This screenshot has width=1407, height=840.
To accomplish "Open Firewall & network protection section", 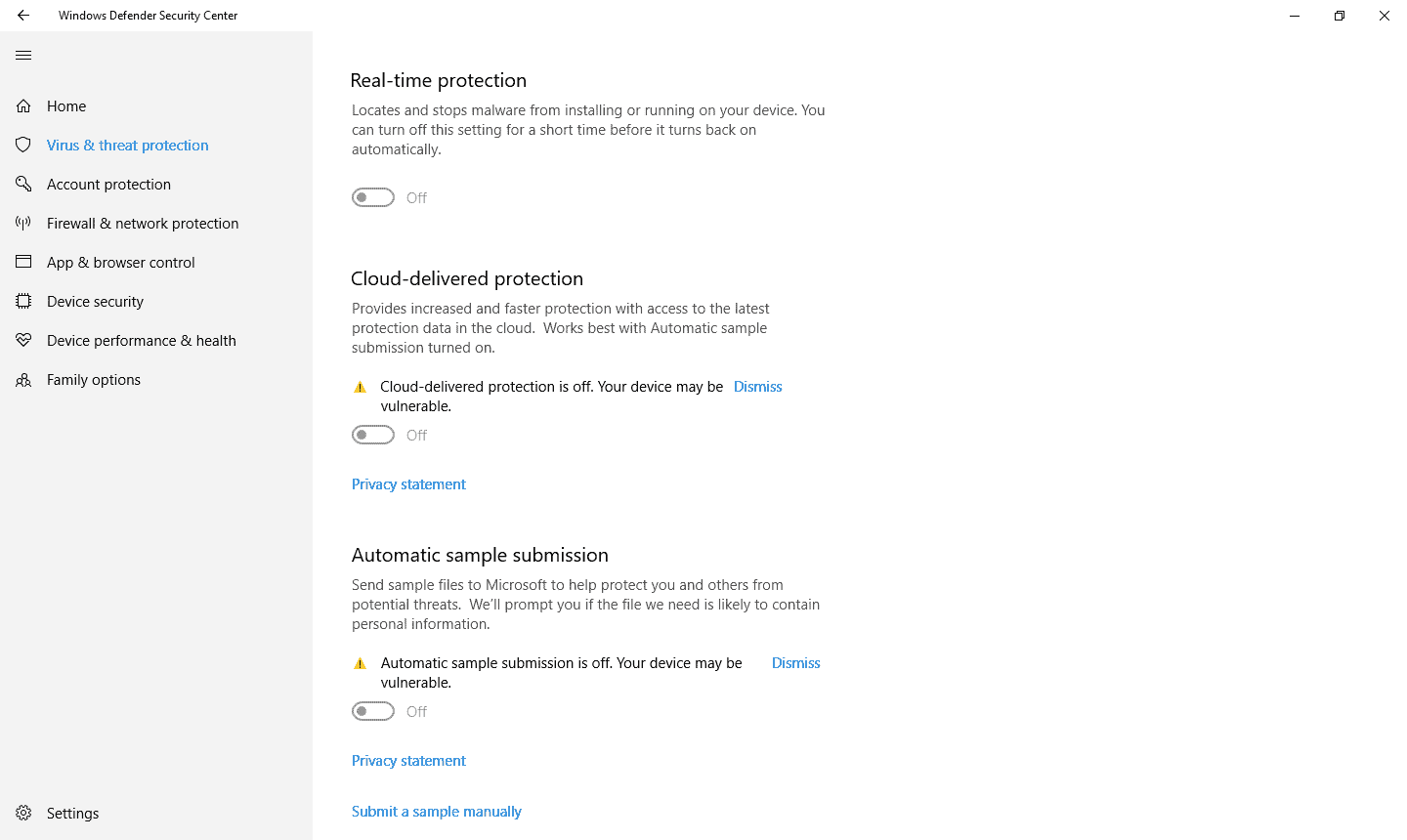I will (x=143, y=224).
